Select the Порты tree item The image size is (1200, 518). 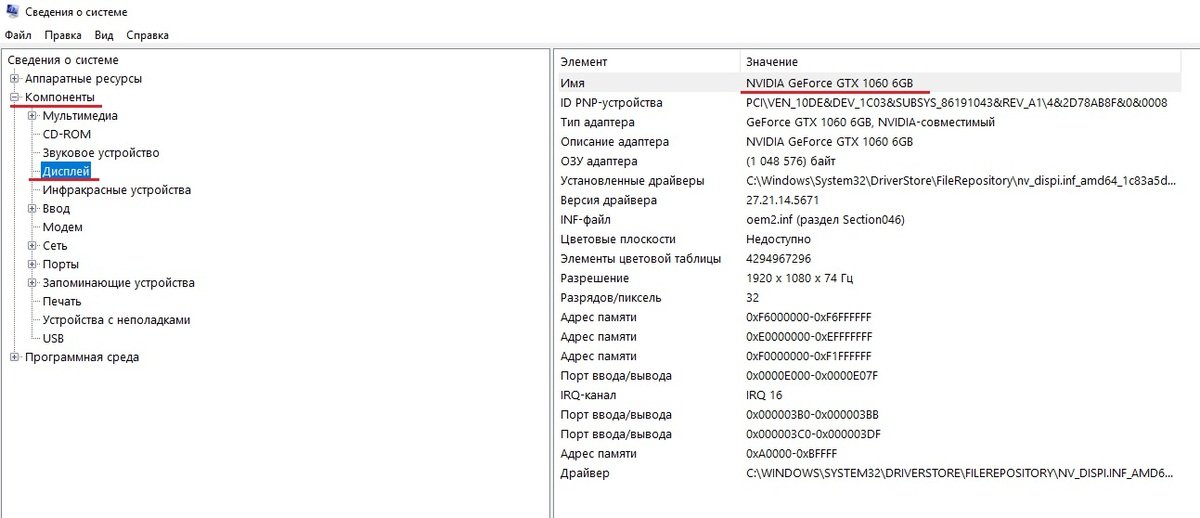[61, 264]
